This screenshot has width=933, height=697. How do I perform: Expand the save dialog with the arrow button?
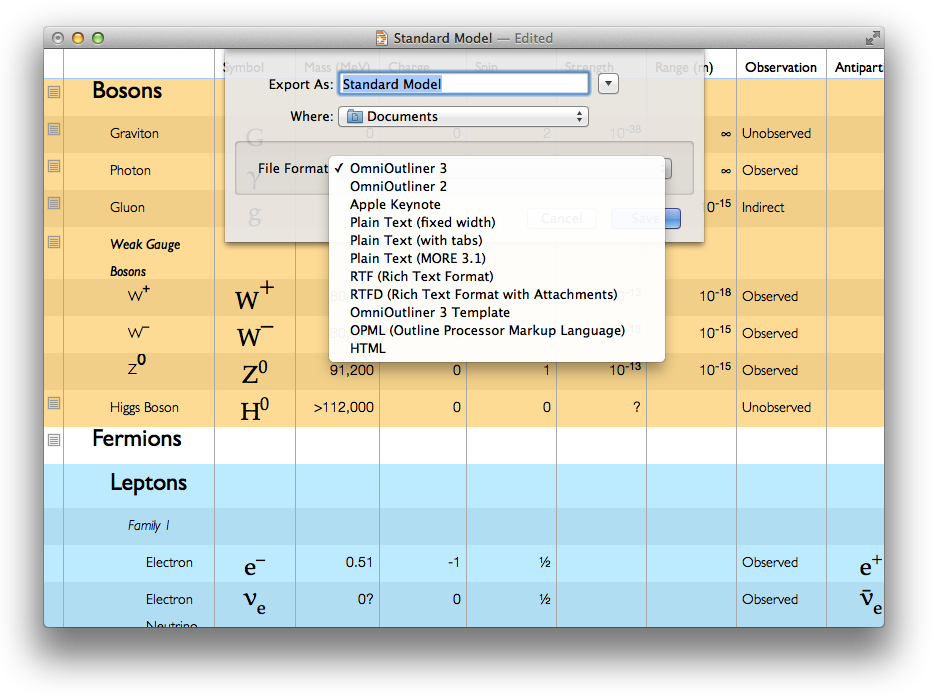point(608,84)
